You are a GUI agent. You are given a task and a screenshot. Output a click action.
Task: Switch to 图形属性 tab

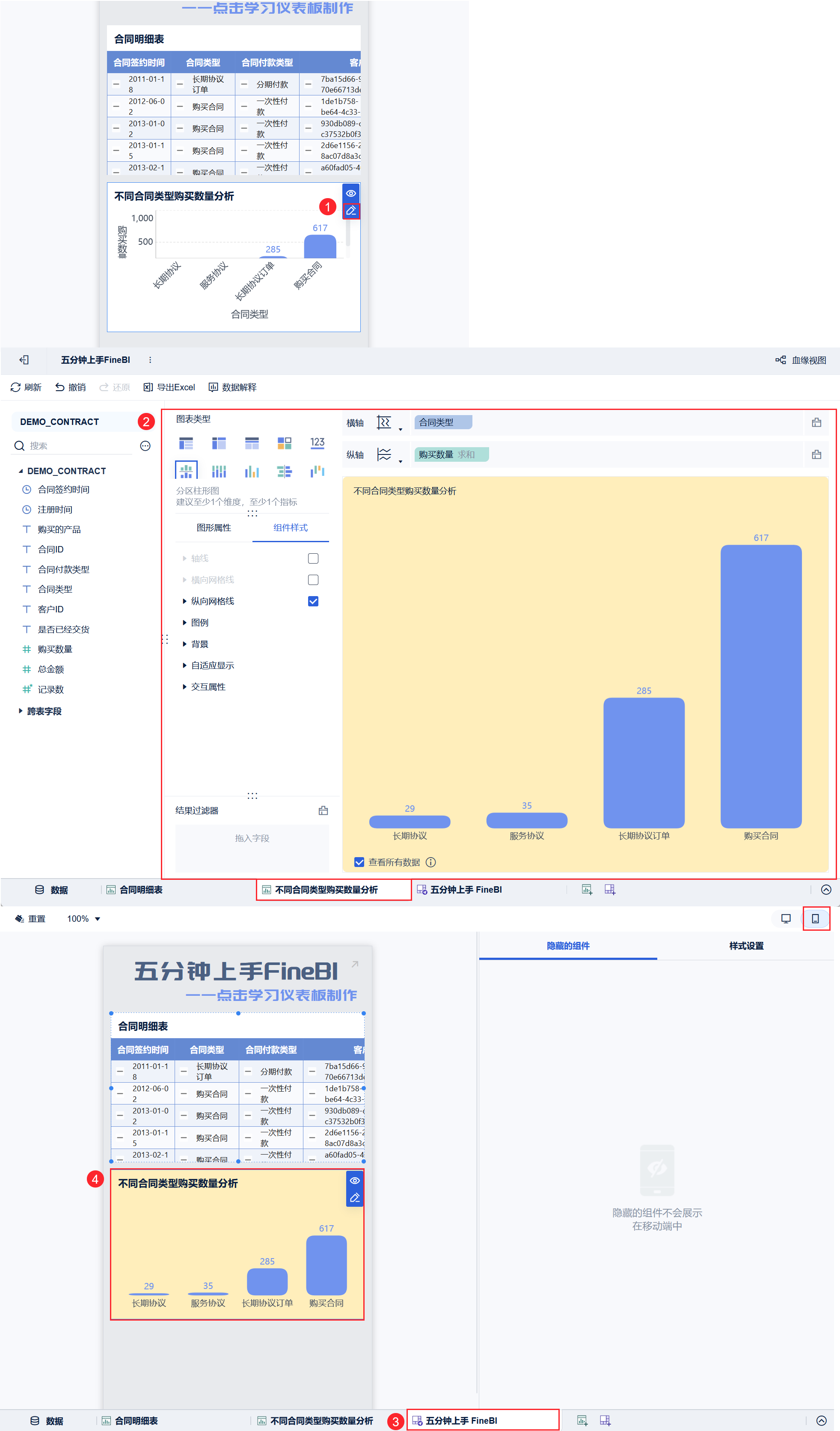[x=214, y=528]
